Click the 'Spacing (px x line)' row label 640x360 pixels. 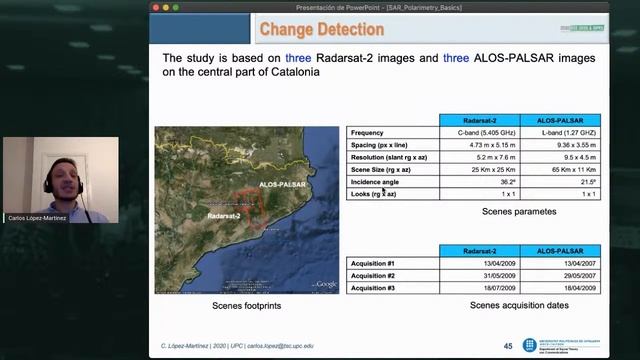[379, 145]
